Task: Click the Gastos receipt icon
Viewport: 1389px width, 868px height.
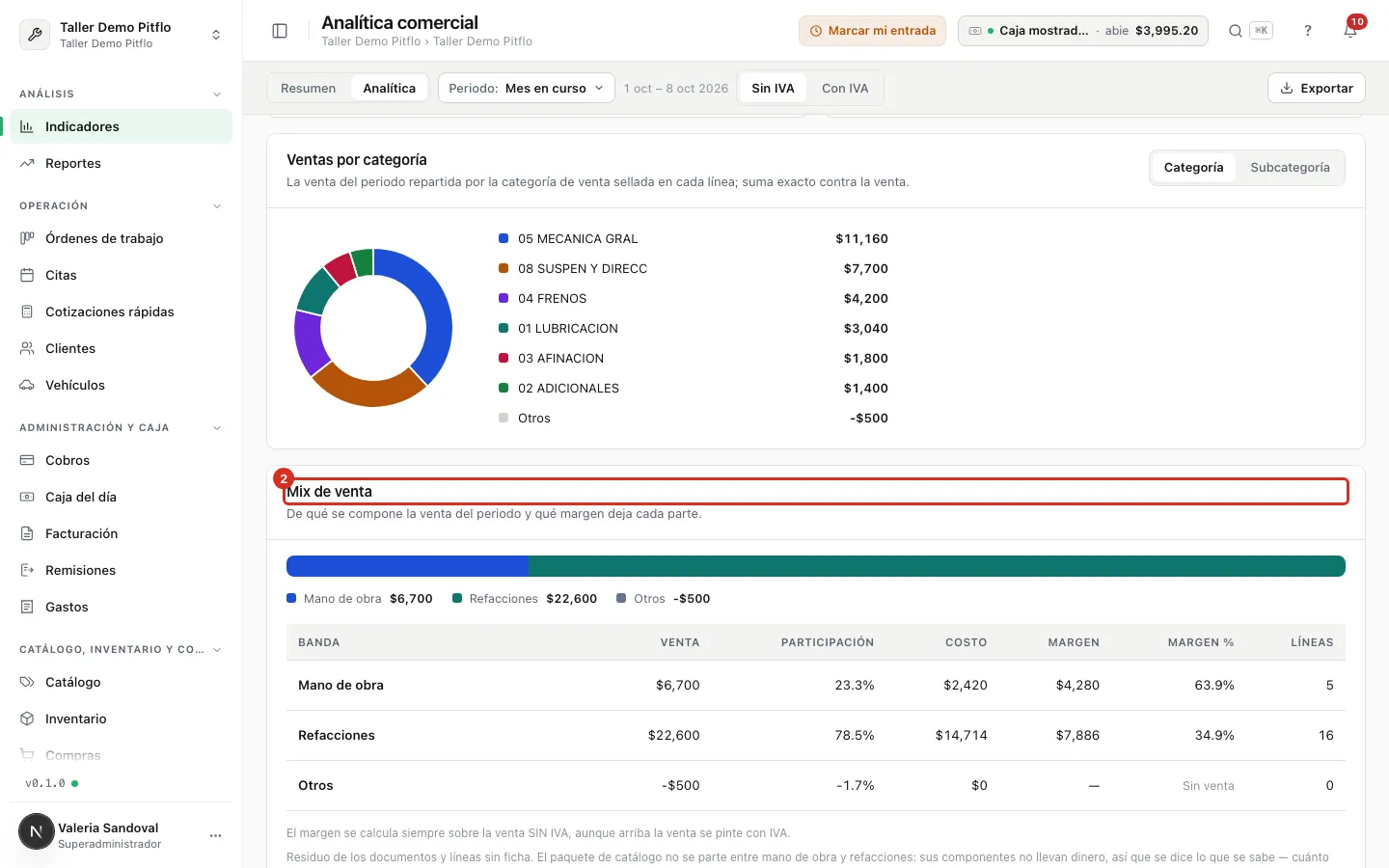Action: click(x=27, y=607)
